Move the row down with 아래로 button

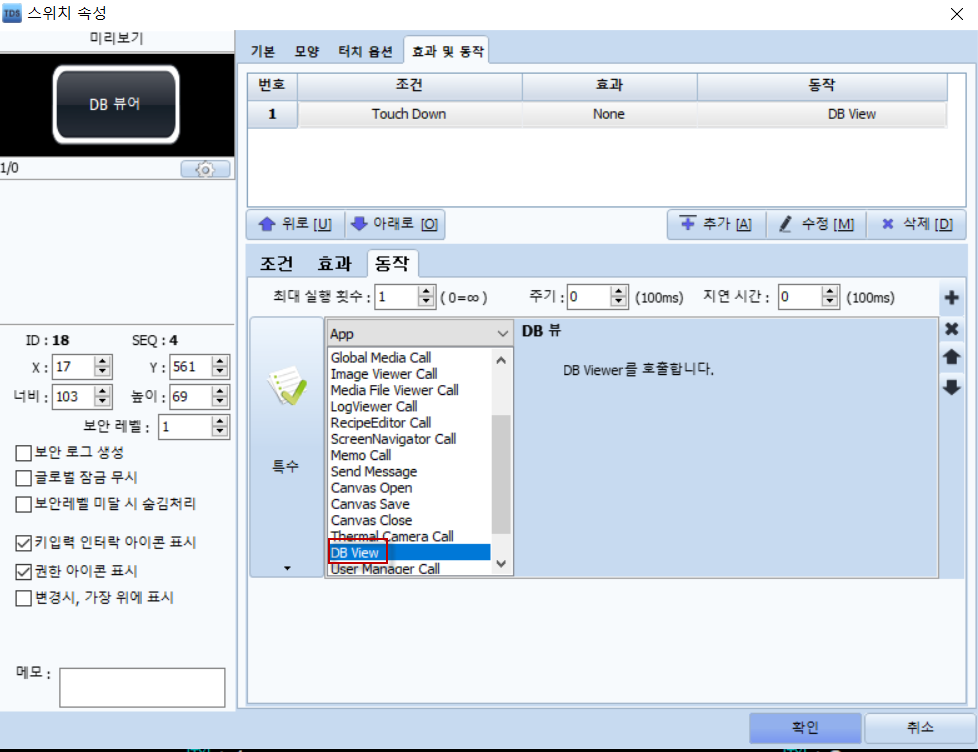click(x=394, y=224)
